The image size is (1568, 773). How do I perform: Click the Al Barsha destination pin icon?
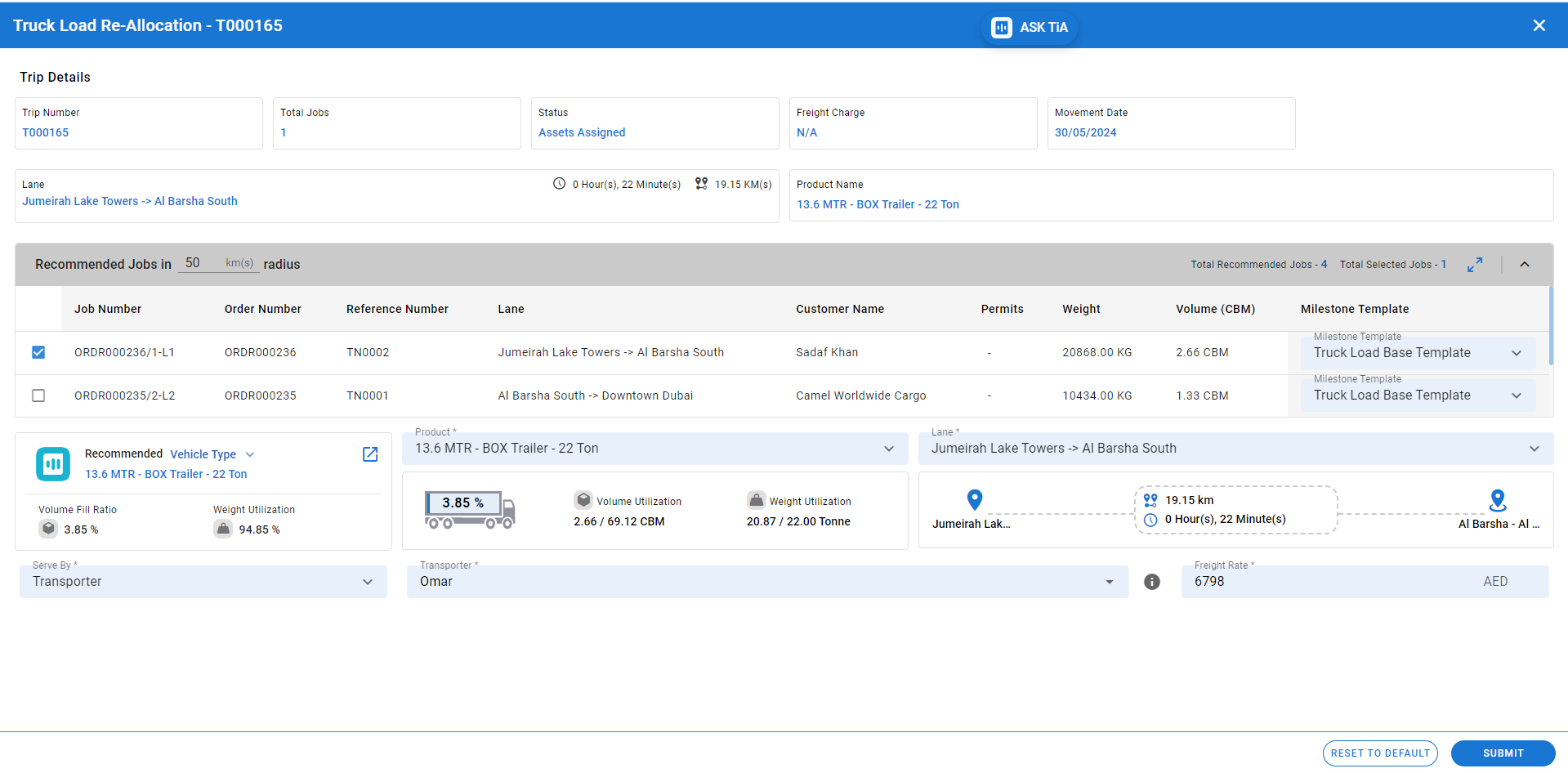click(1497, 499)
